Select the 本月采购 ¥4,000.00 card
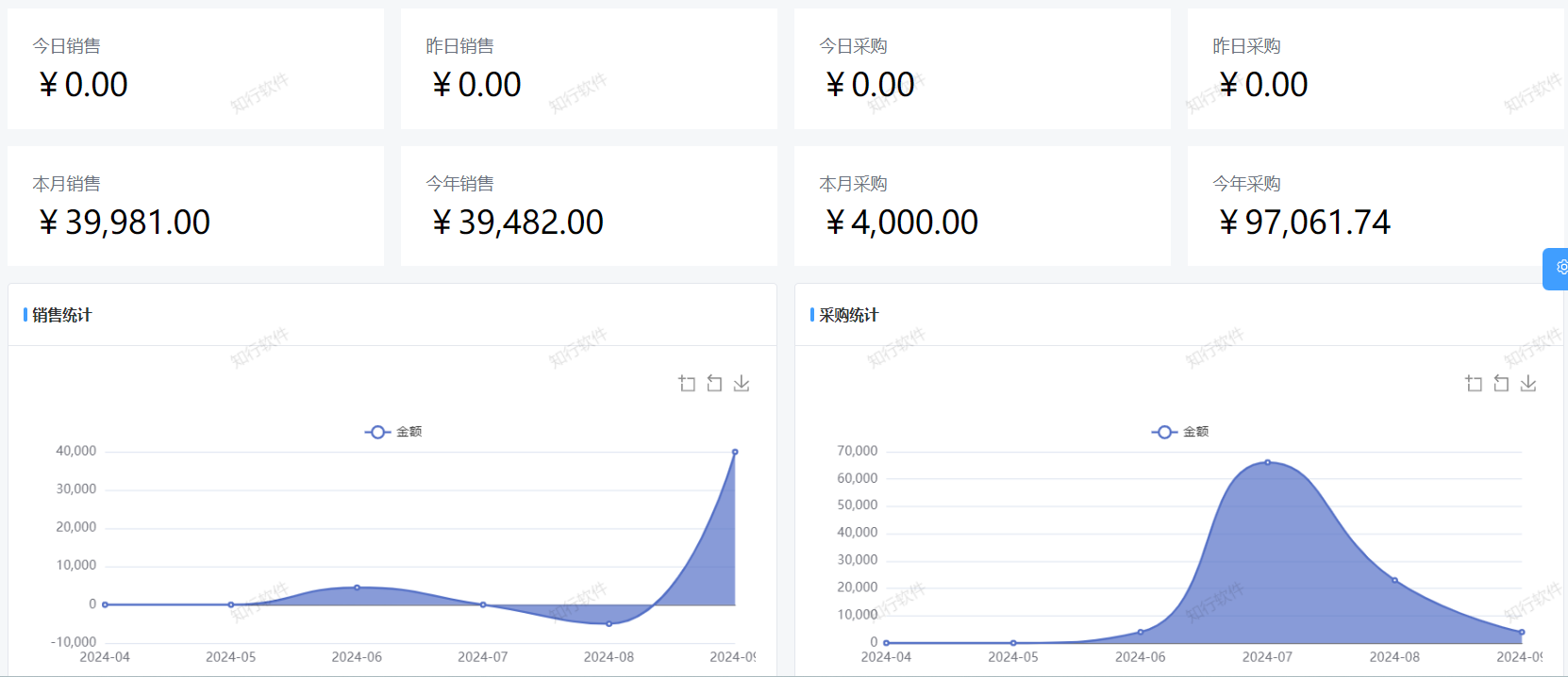 tap(982, 206)
